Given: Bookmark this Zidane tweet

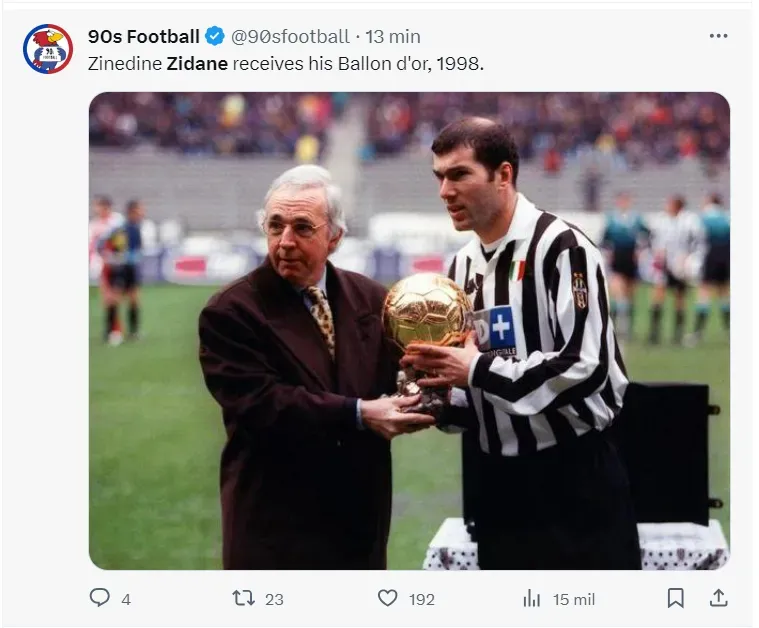Looking at the screenshot, I should click(676, 598).
